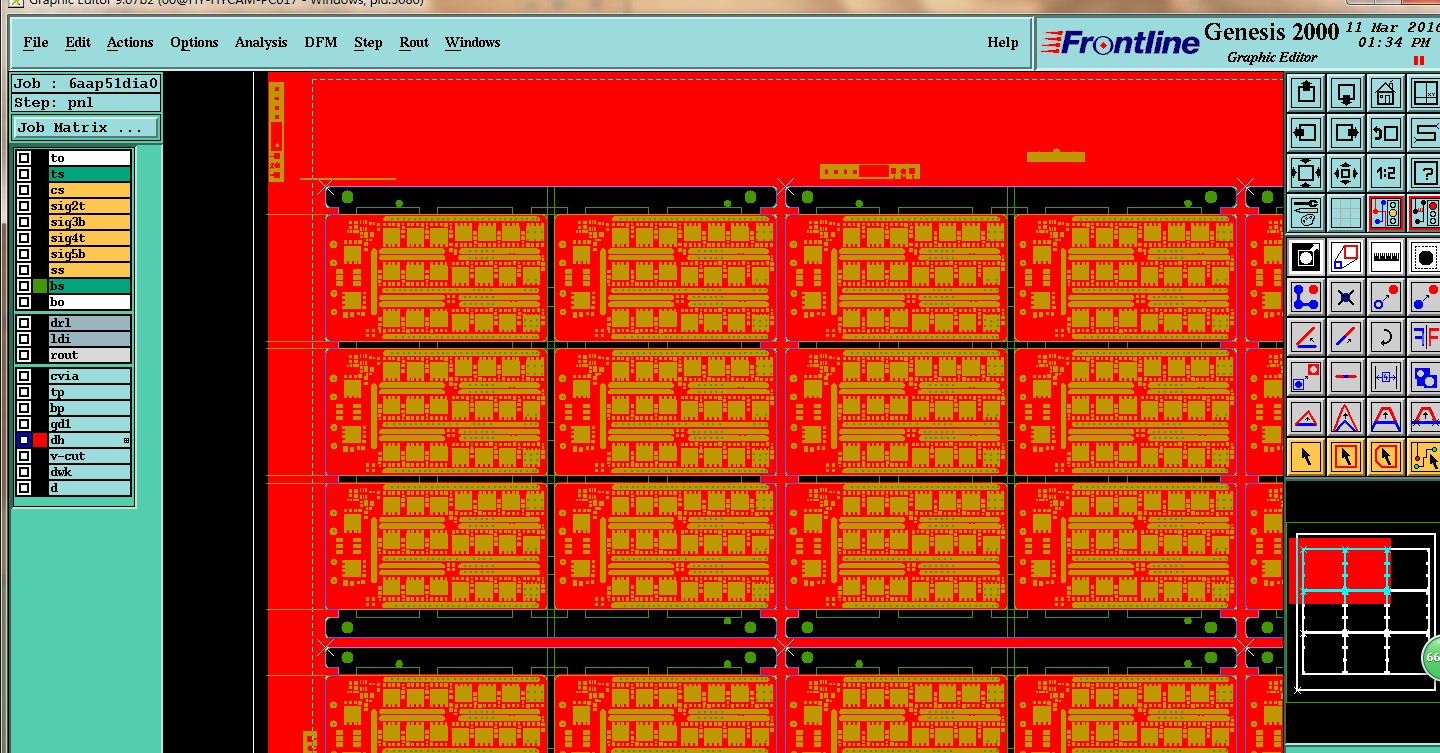Click the 1:2 zoom ratio icon
This screenshot has width=1440, height=753.
tap(1386, 173)
